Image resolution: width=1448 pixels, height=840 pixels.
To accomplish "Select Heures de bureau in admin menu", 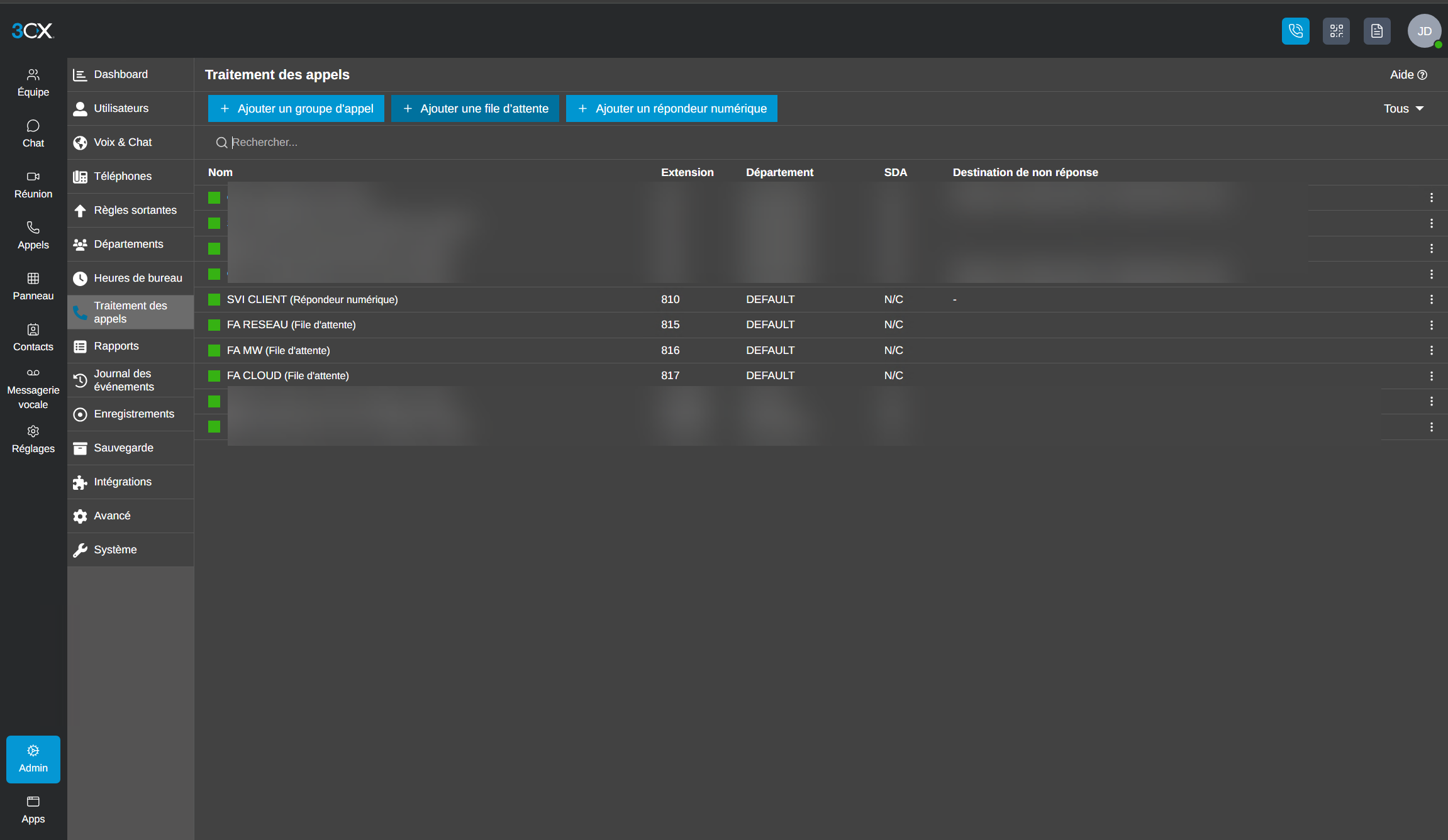I will coord(131,278).
